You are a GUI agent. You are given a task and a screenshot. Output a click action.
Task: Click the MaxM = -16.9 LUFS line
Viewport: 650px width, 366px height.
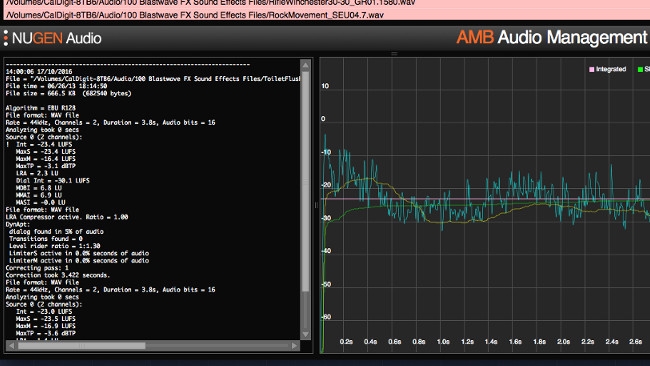pos(46,326)
